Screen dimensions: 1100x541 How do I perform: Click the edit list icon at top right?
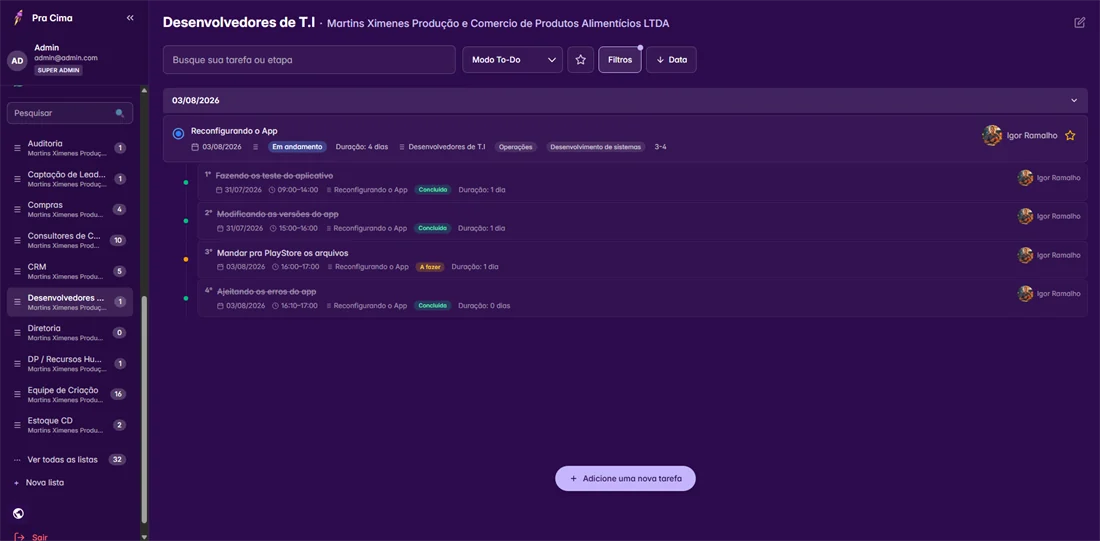(x=1080, y=22)
